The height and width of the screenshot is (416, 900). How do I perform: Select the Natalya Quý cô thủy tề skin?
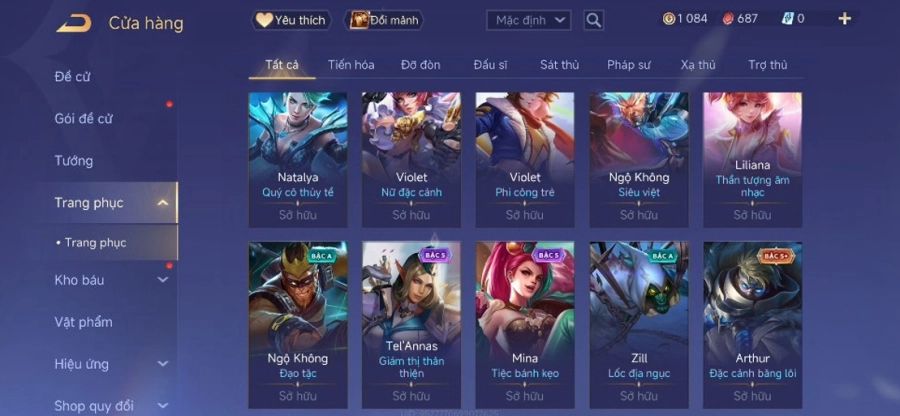pos(298,160)
